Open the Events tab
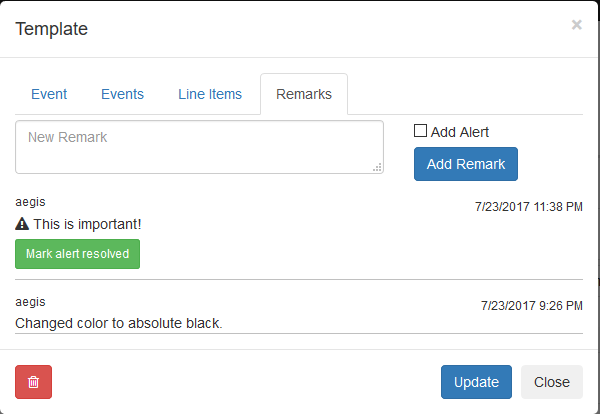This screenshot has width=600, height=414. point(122,95)
